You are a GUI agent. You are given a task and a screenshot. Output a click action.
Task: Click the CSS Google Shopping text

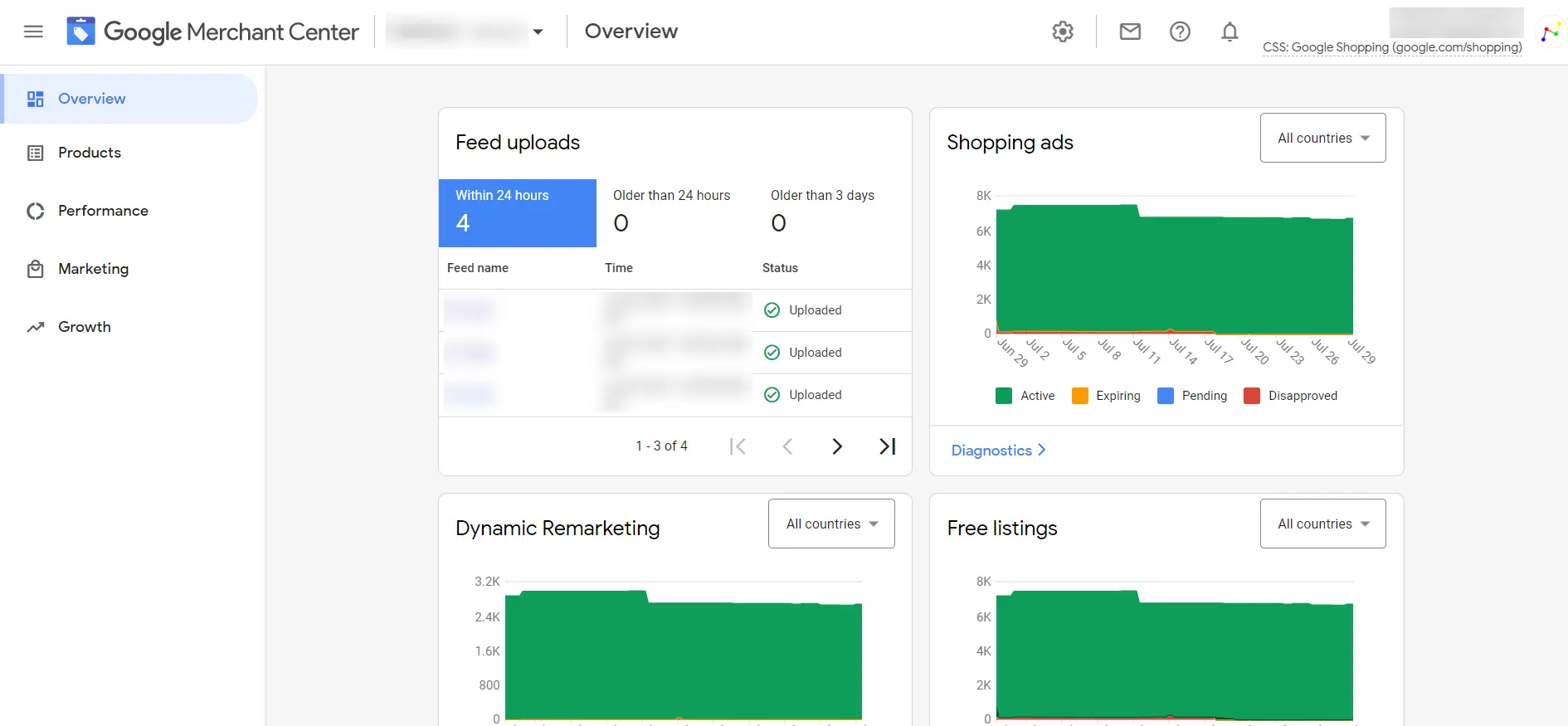click(x=1392, y=47)
